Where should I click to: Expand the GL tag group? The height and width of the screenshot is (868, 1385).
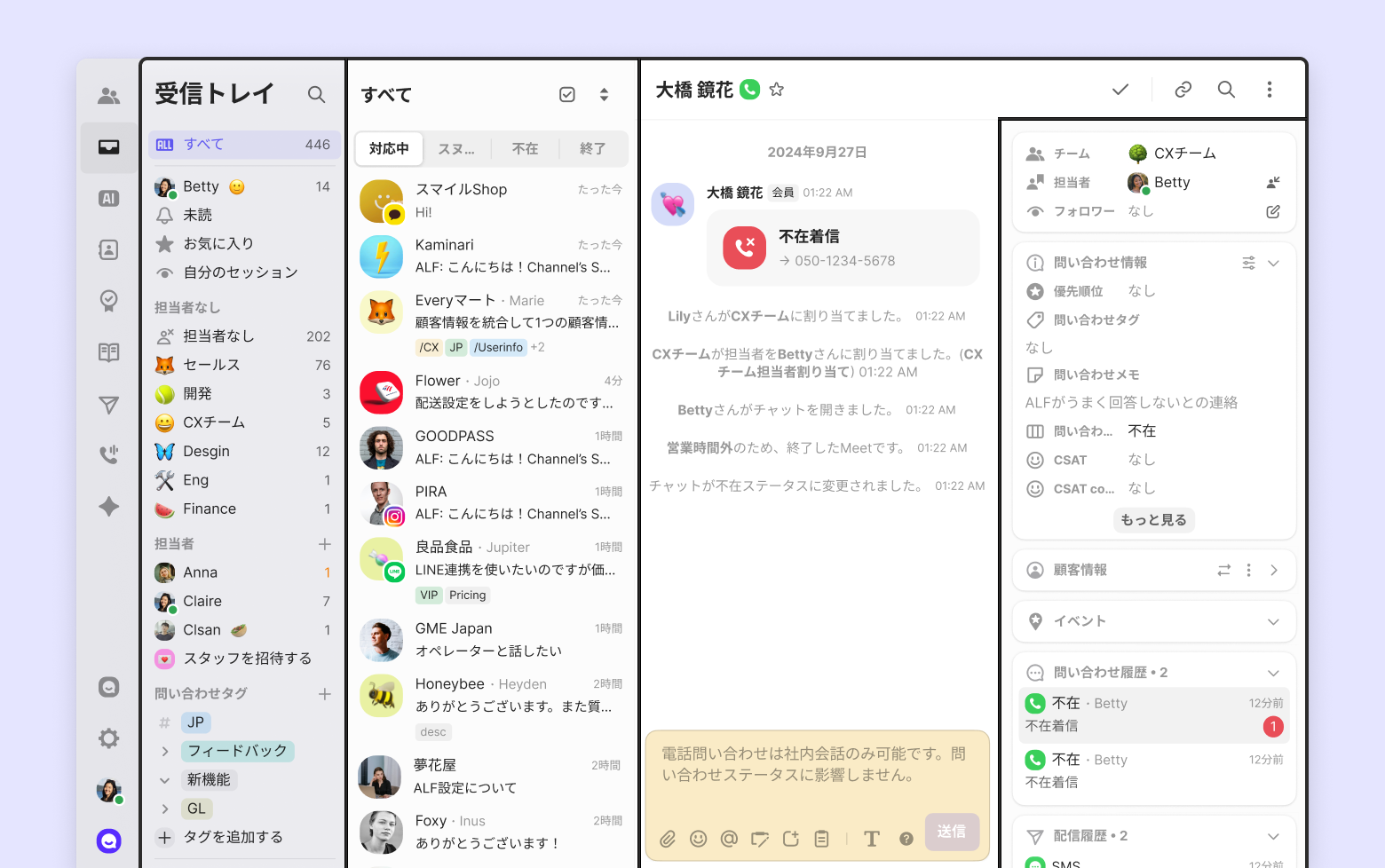(164, 809)
